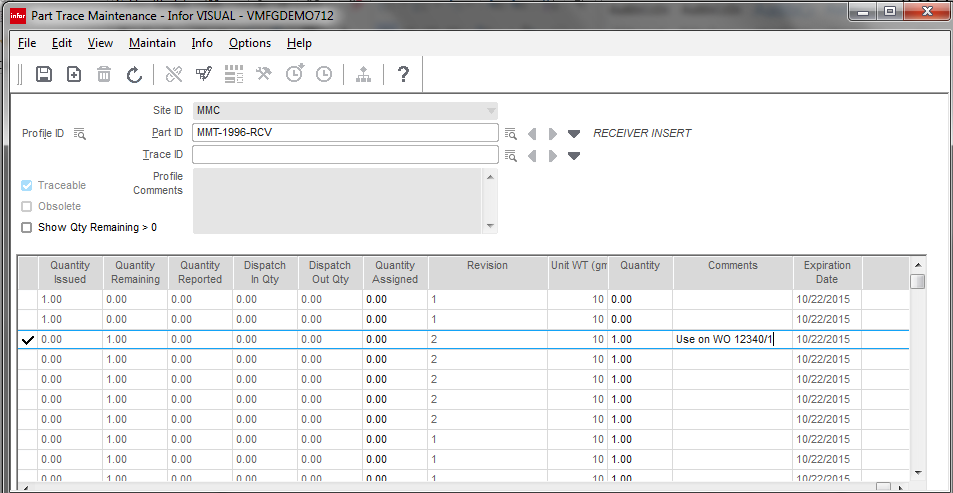Click the Quantity Assigned column header
953x493 pixels.
[395, 272]
